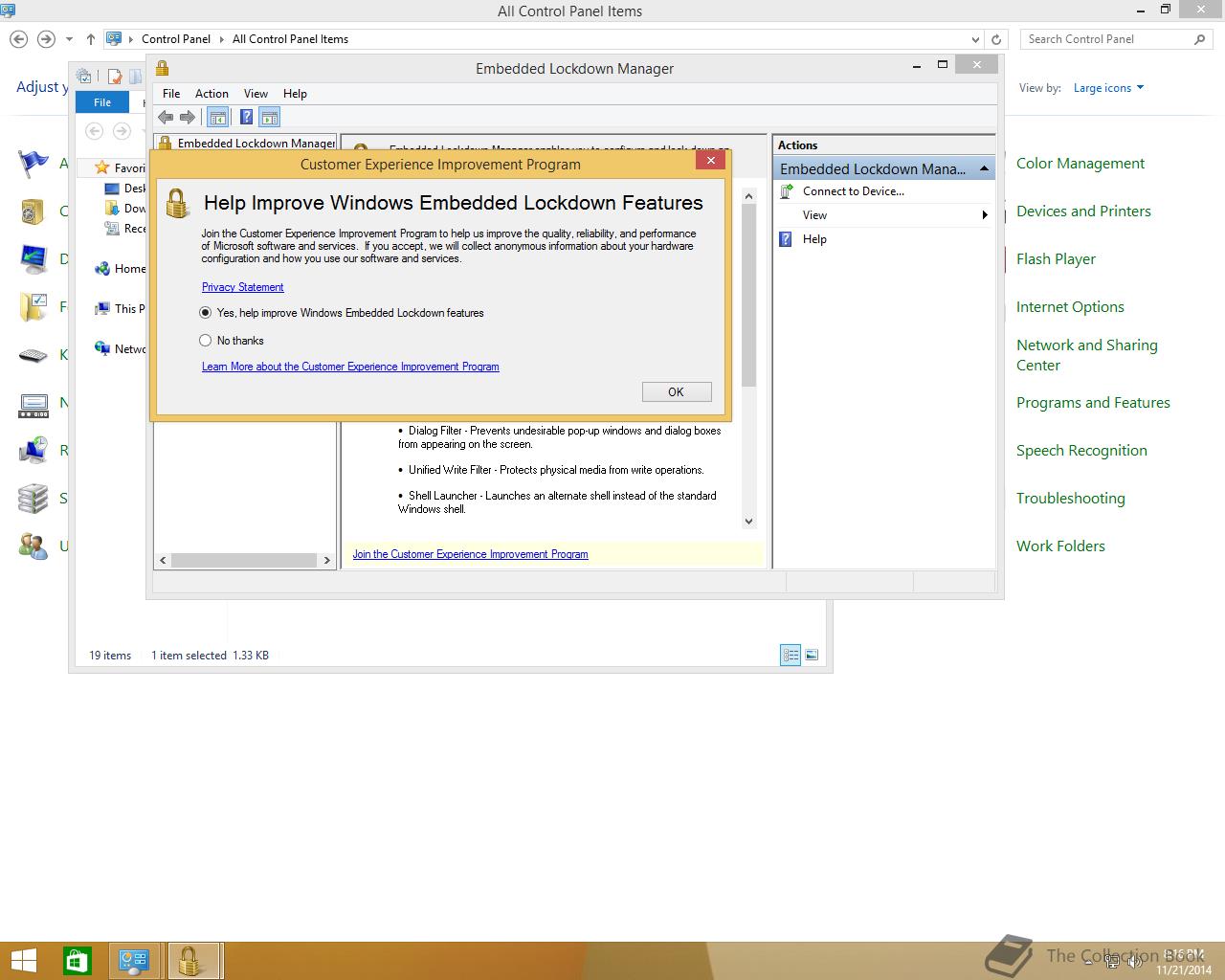The width and height of the screenshot is (1225, 980).
Task: Open the View menu in Lockdown Manager
Action: point(256,94)
